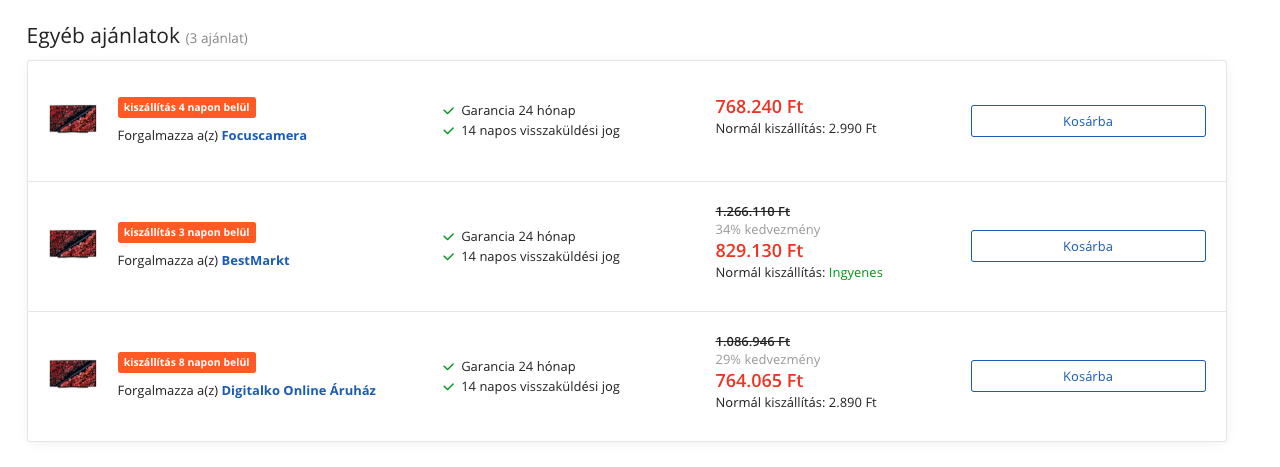Click the Digitalko offer TV thumbnail

pyautogui.click(x=73, y=374)
